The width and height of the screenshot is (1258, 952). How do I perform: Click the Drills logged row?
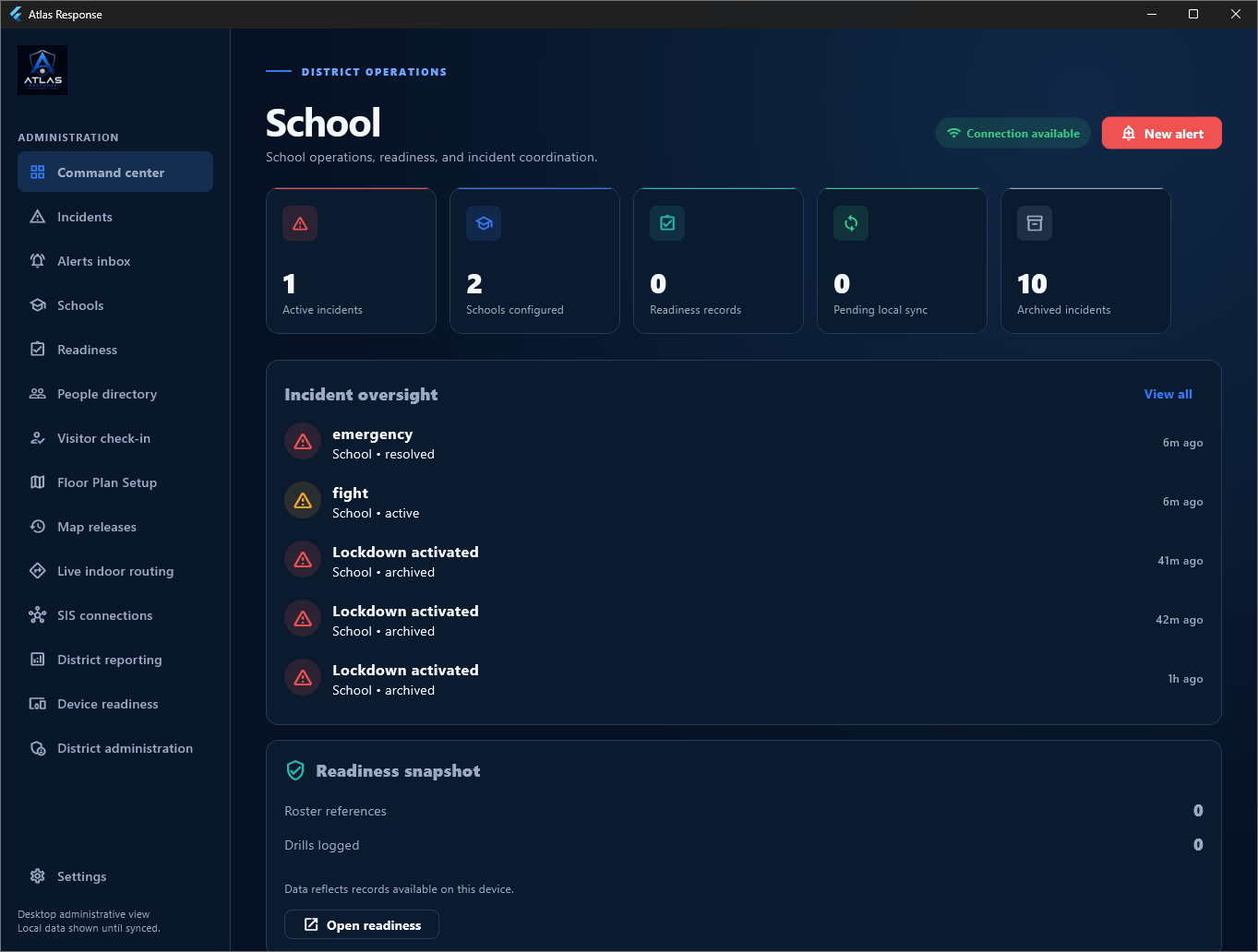(744, 845)
